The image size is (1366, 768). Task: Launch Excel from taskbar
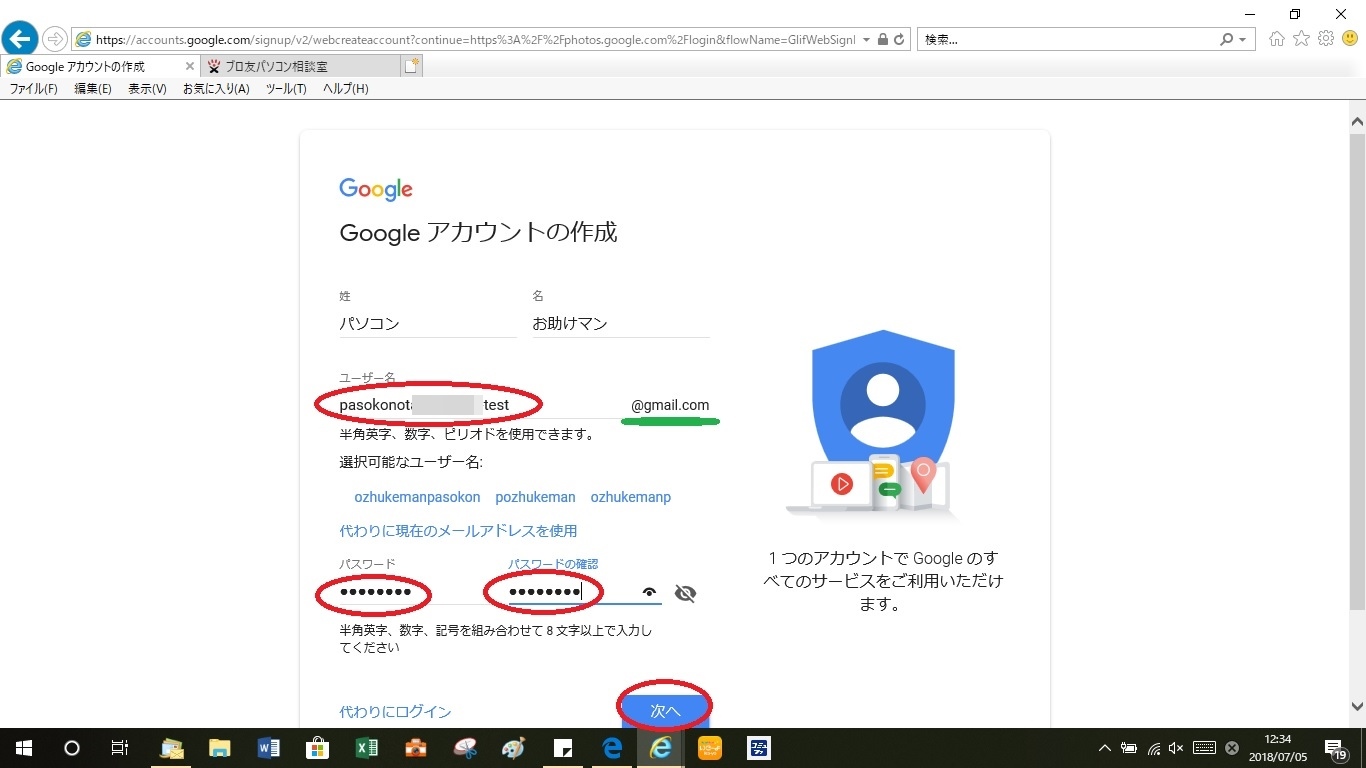pyautogui.click(x=367, y=748)
